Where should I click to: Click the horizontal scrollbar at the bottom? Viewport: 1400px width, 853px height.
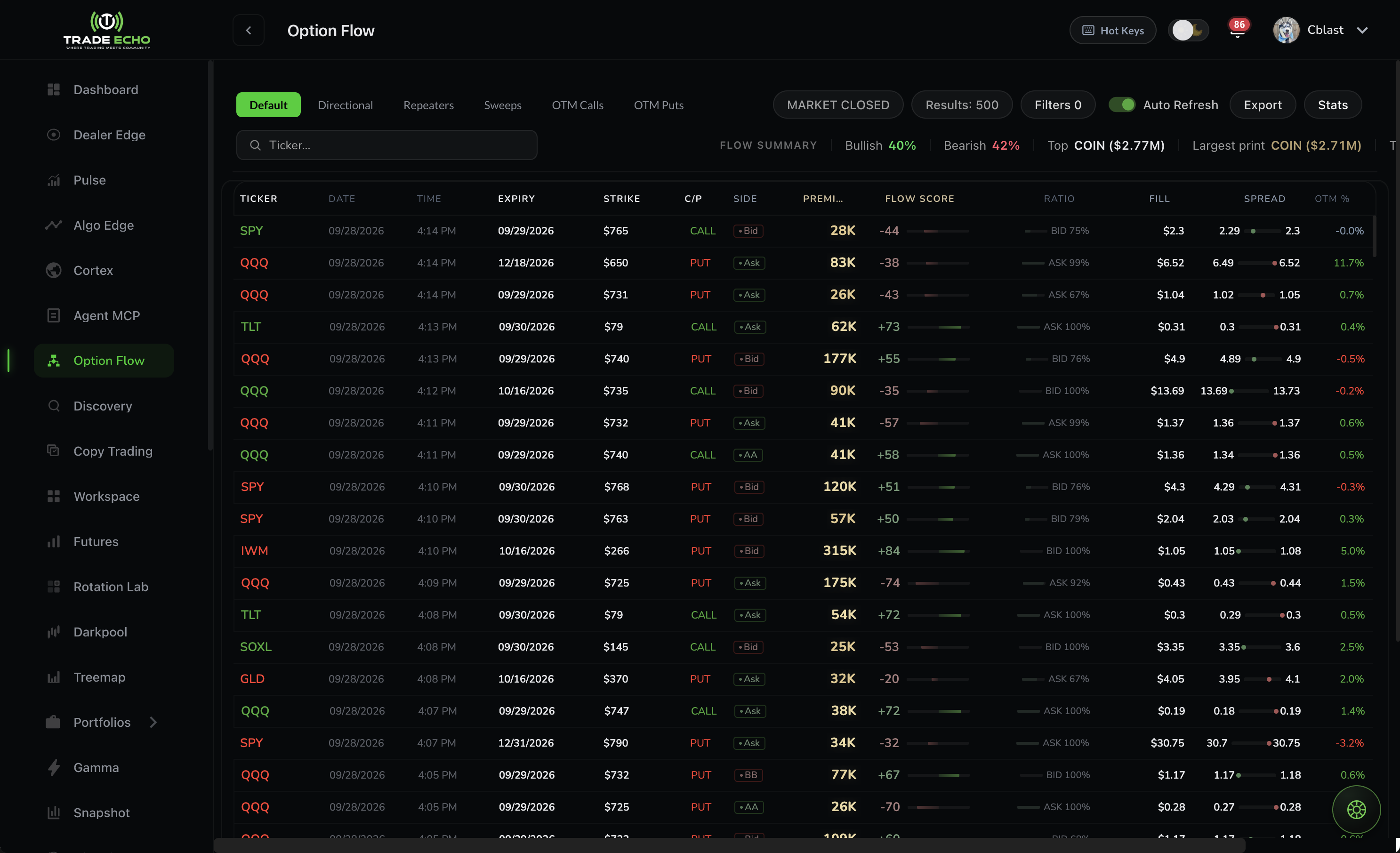[729, 845]
